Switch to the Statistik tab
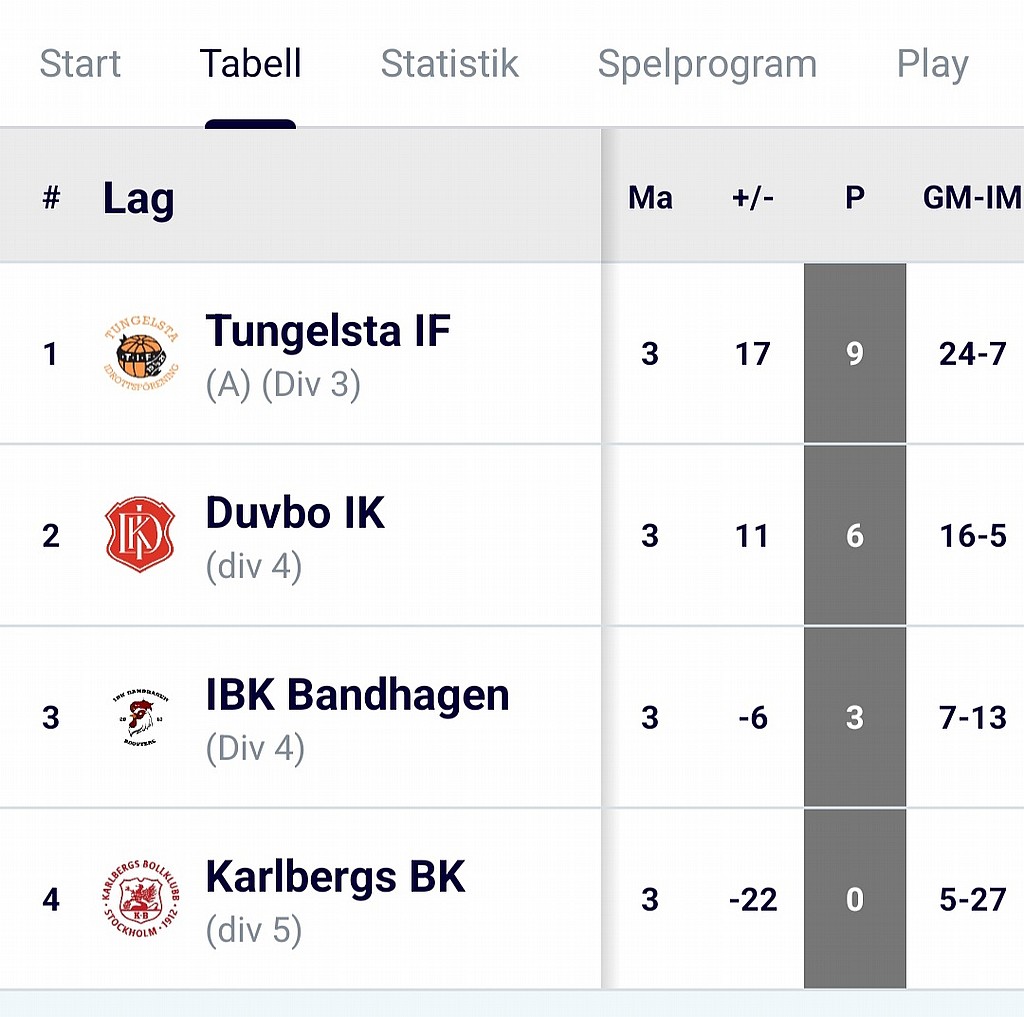Screen dimensions: 1024x1017 point(449,64)
